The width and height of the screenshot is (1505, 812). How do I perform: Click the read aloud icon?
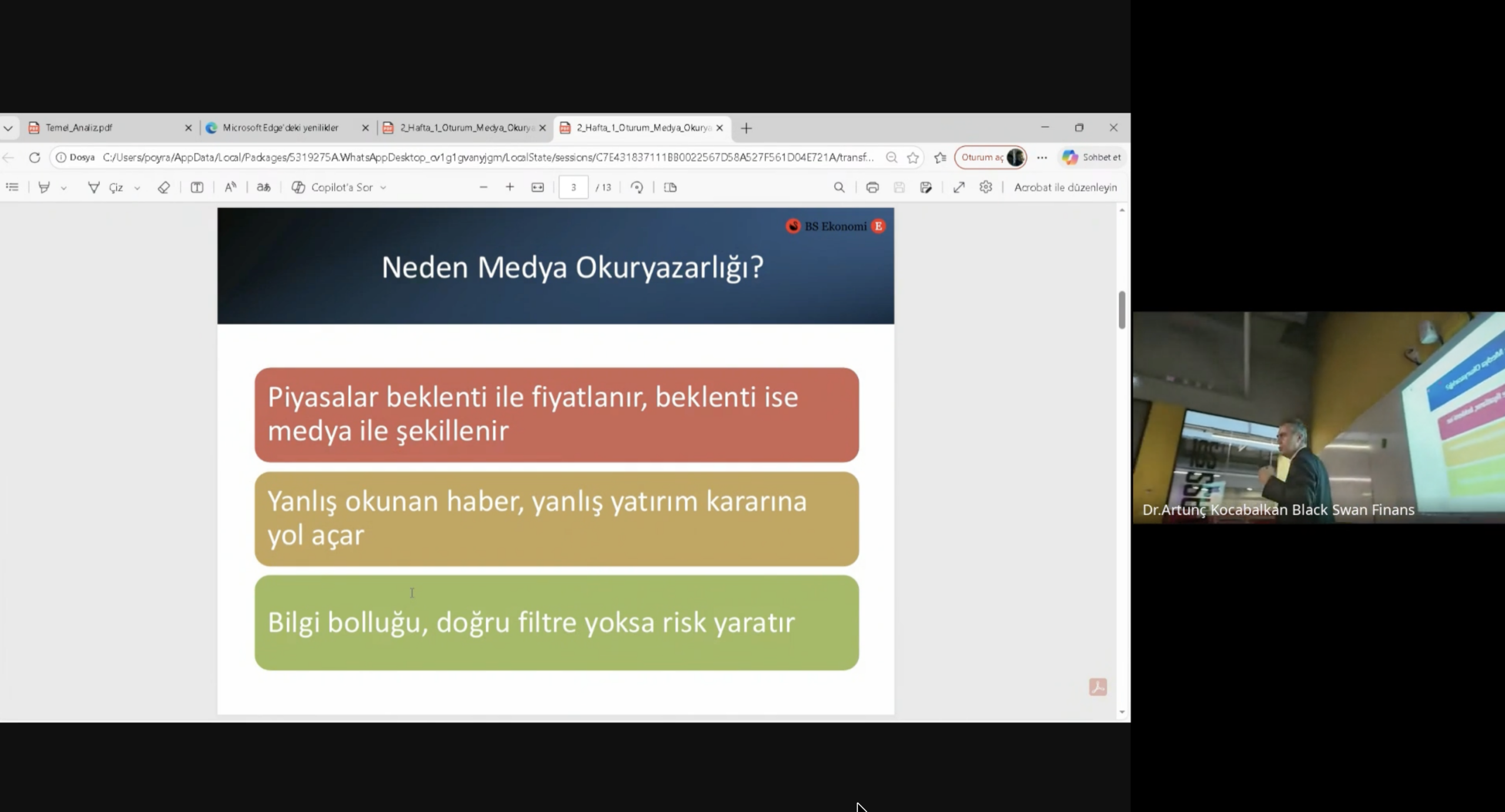click(x=230, y=187)
